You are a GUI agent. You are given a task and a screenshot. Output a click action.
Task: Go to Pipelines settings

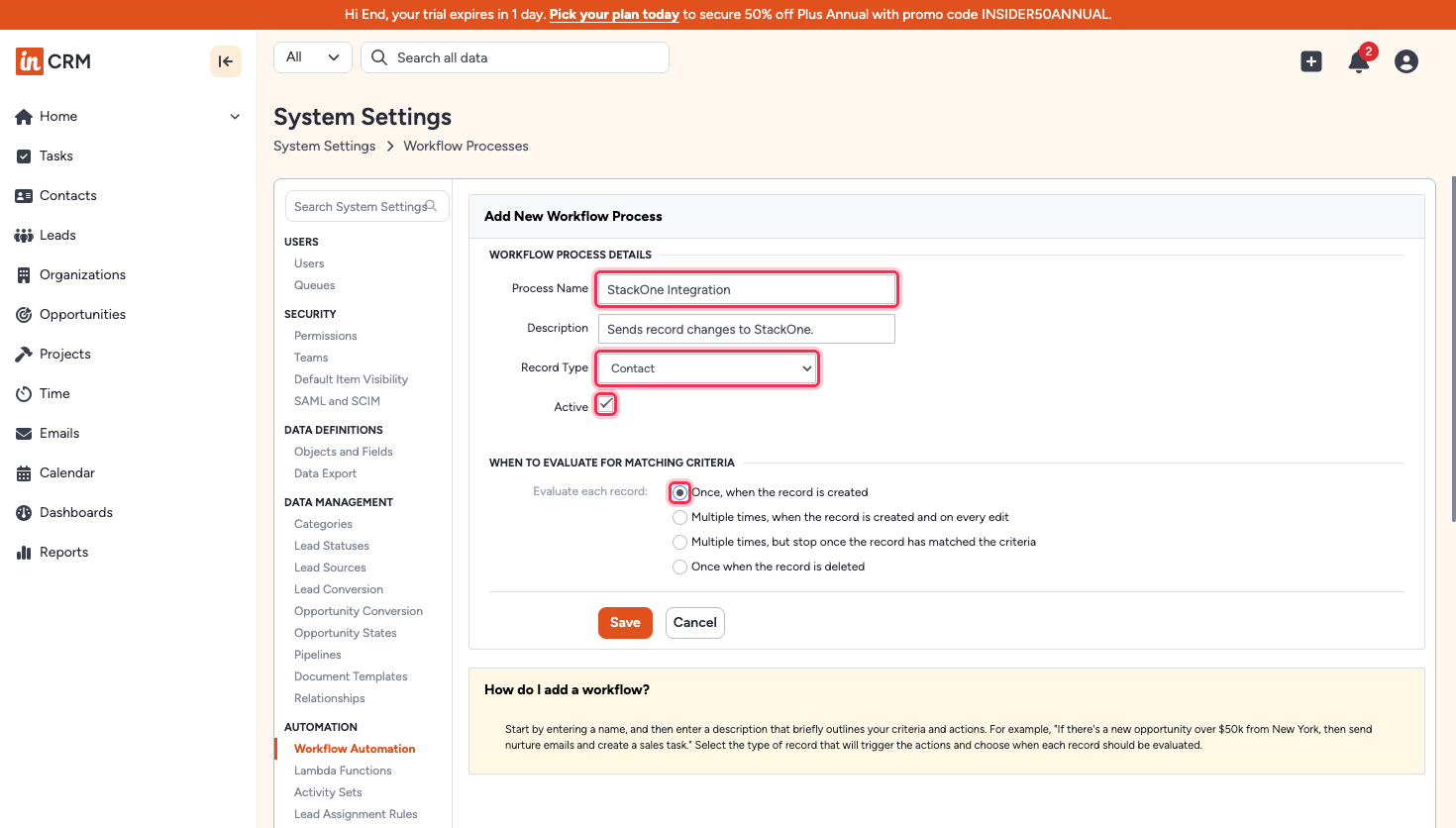(x=318, y=655)
